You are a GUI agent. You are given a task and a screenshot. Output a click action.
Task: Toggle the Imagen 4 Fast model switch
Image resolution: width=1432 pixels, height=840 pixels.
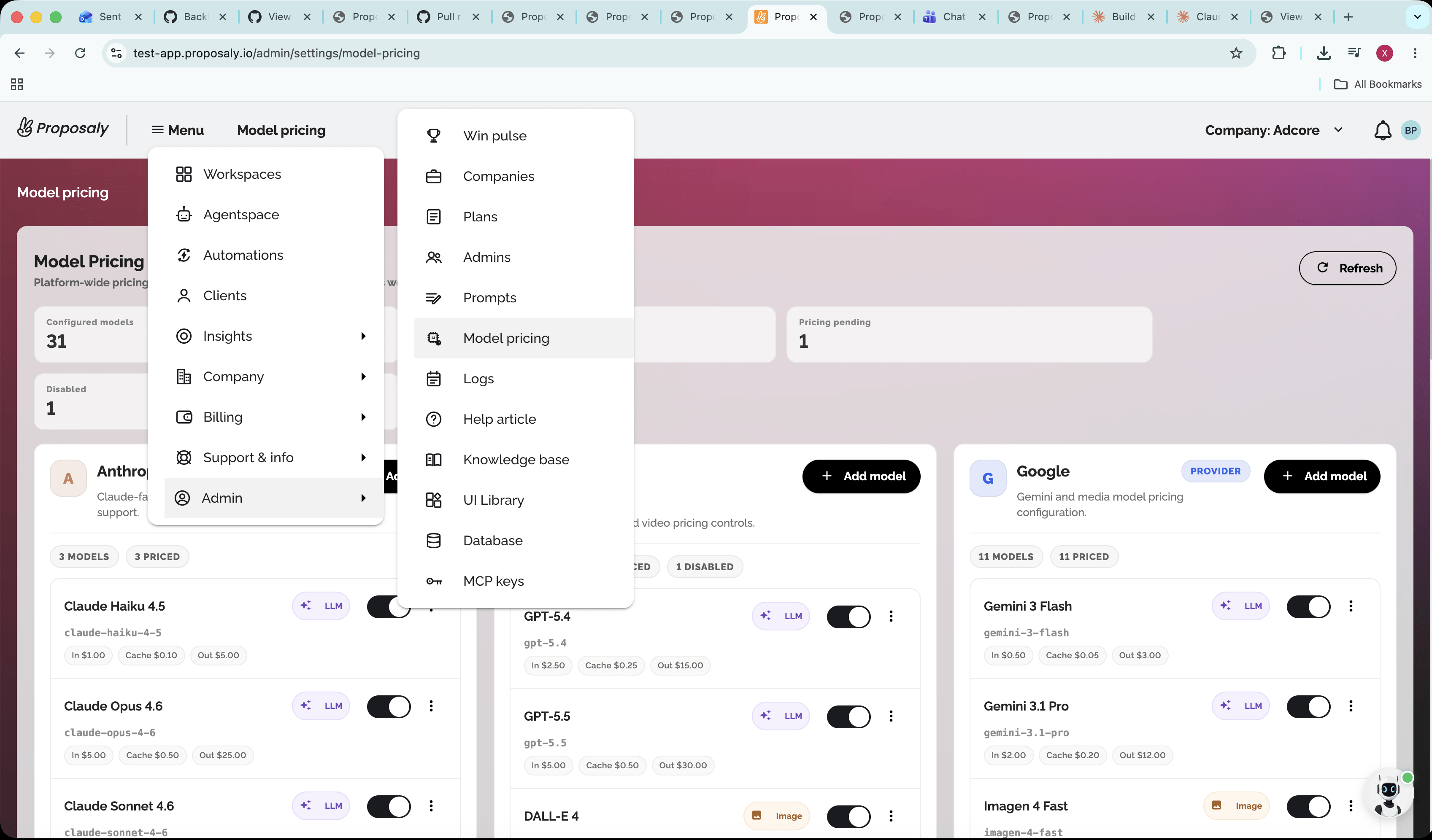coord(1308,807)
